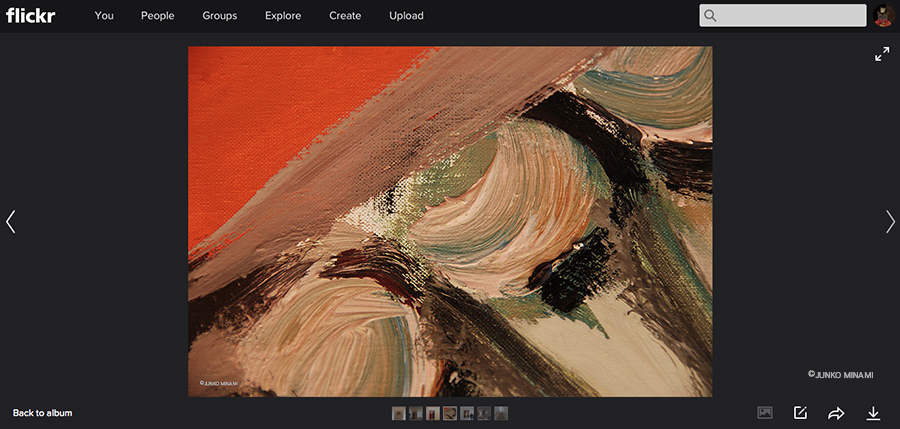Click the magnifying glass search icon
Screen dimensions: 900x429
[x=711, y=15]
